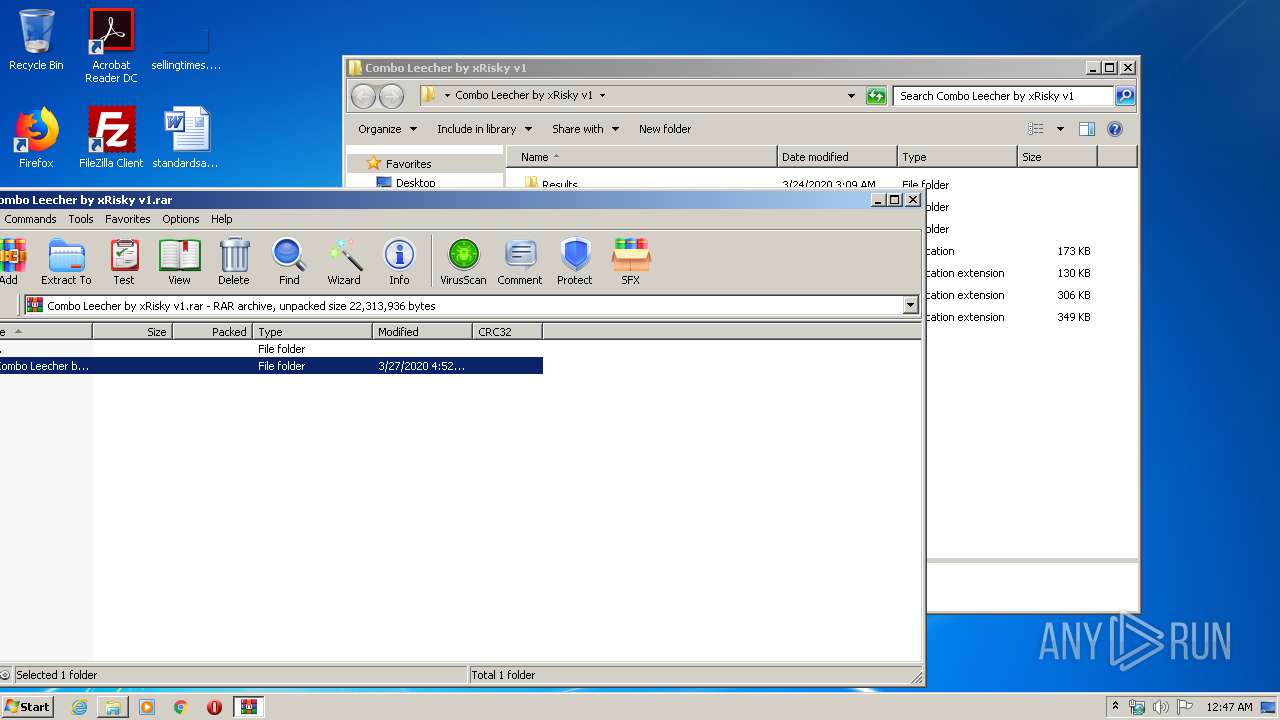Open the Recycle Bin desktop icon

click(36, 40)
